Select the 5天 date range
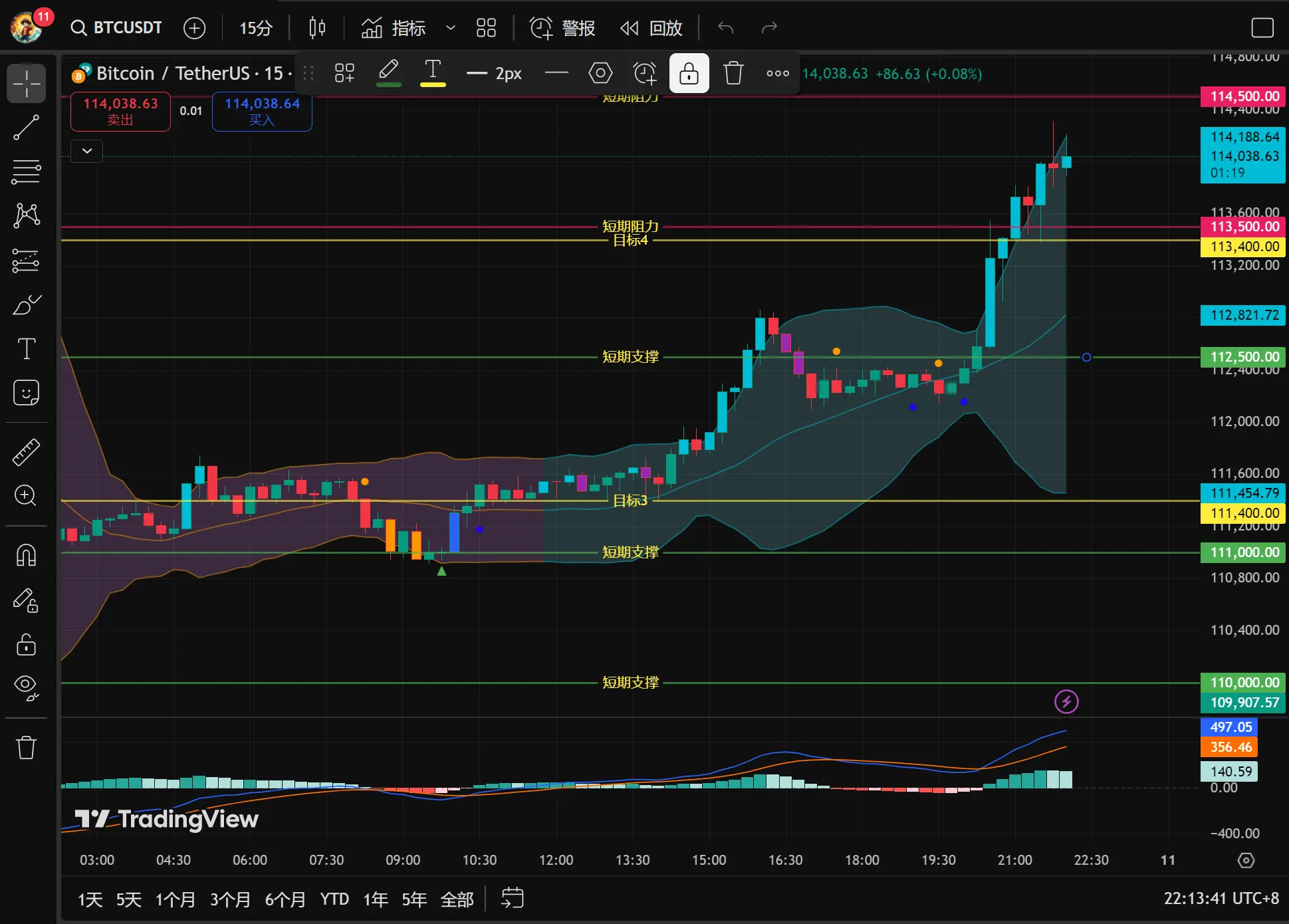 (x=129, y=899)
